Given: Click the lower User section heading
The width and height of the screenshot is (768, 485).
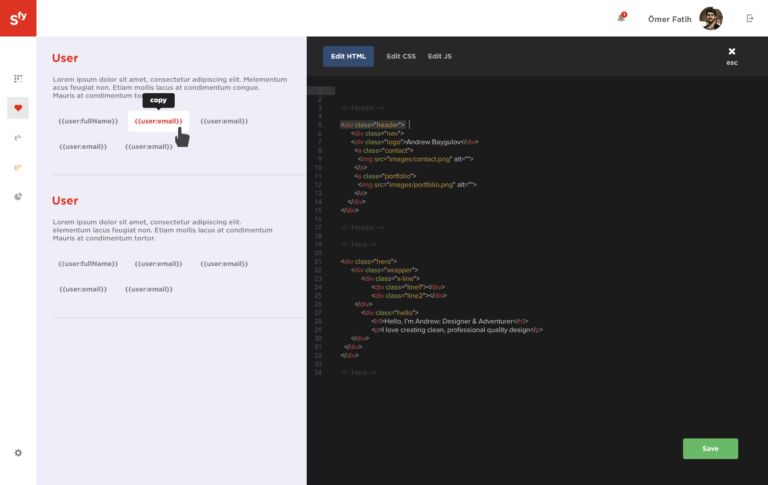Looking at the screenshot, I should (x=65, y=200).
